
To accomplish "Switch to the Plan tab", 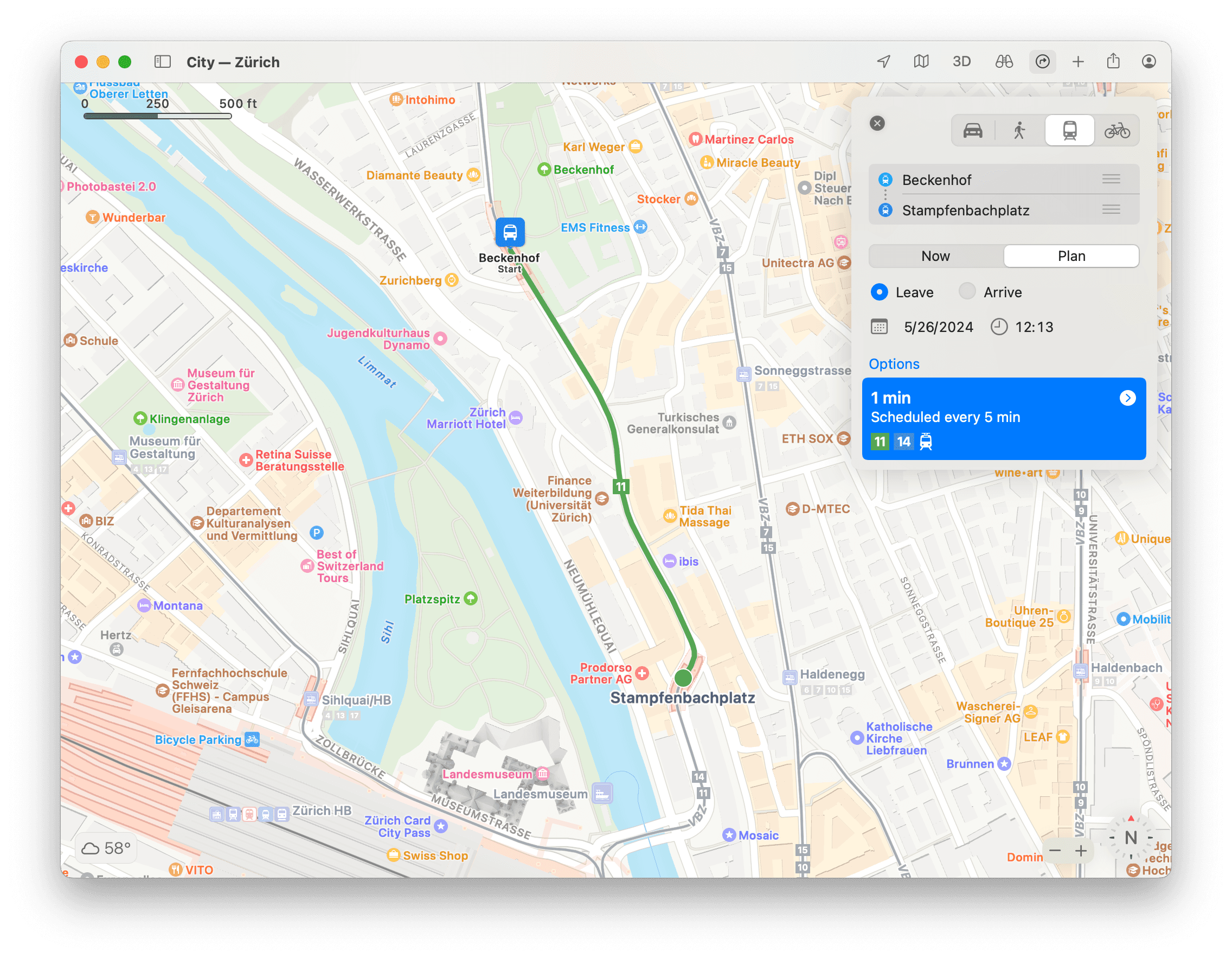I will pos(1071,256).
